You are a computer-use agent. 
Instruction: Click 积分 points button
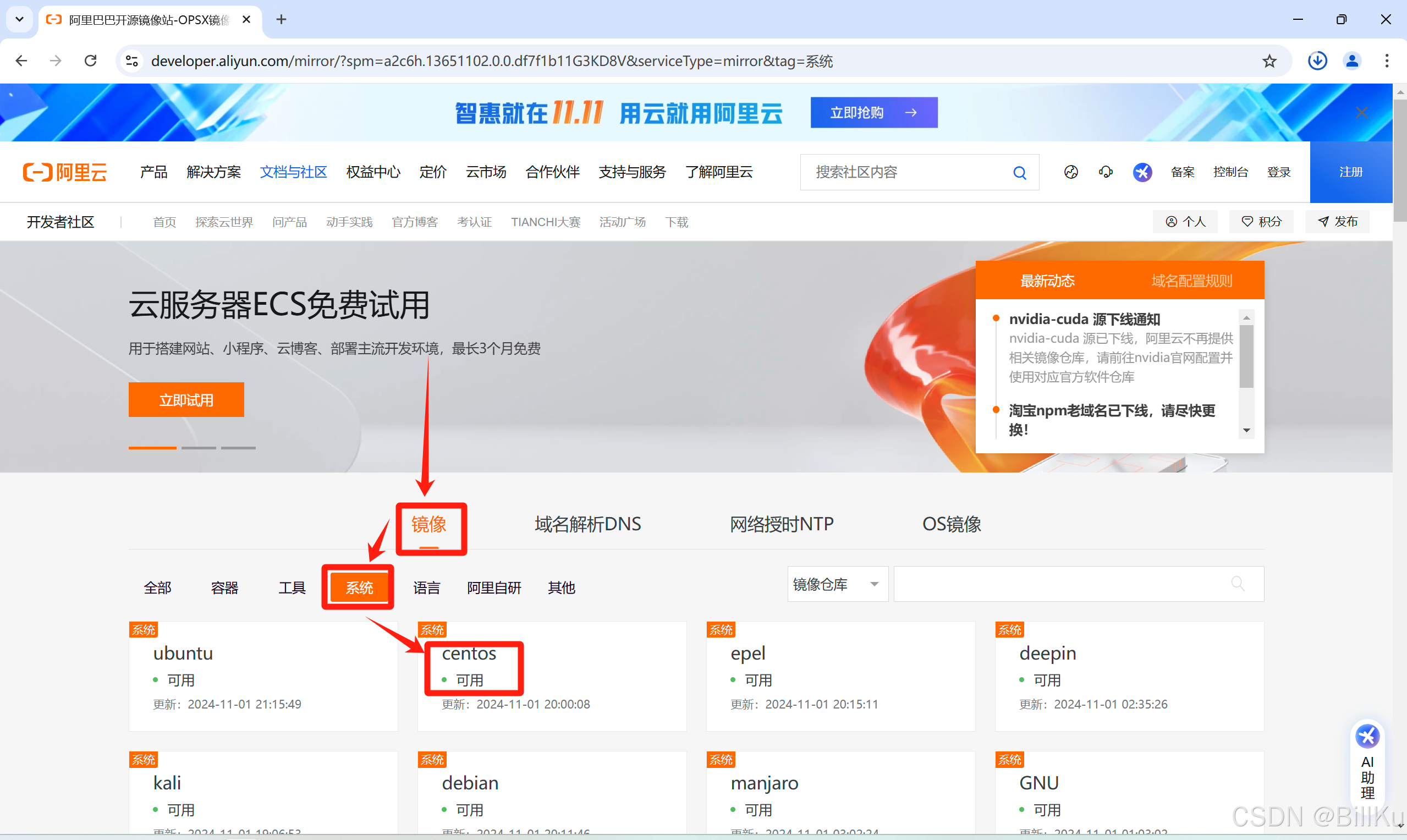point(1261,222)
